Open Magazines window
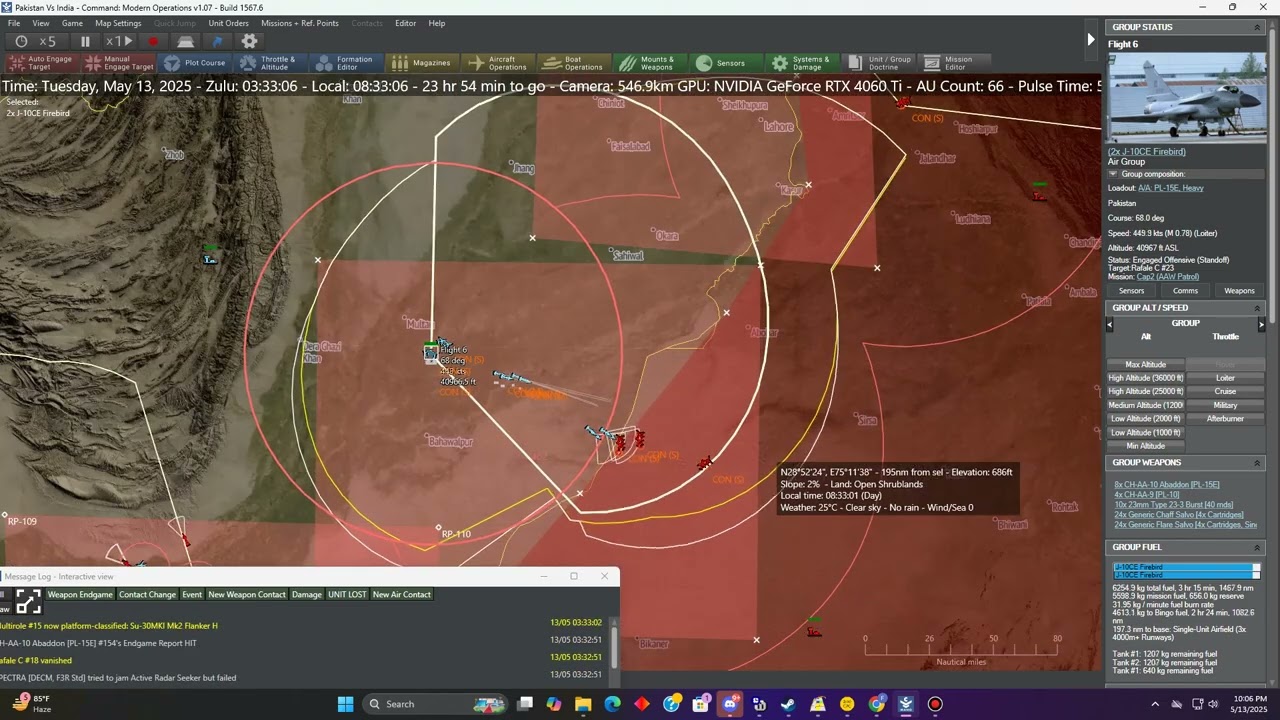This screenshot has width=1280, height=720. pos(422,63)
